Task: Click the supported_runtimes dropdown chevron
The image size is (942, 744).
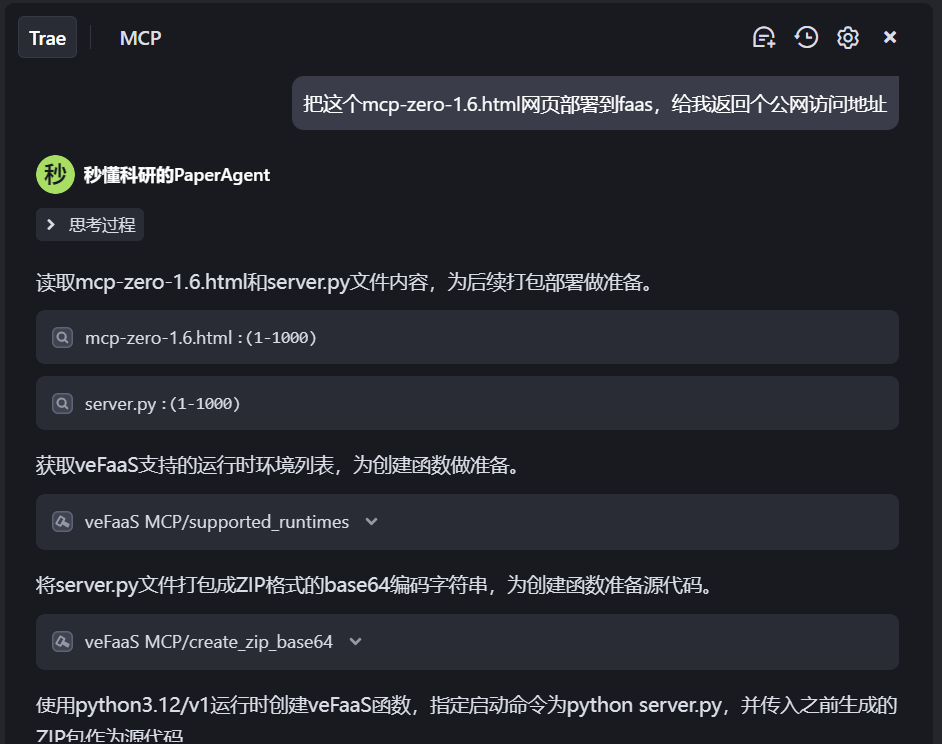Action: tap(371, 522)
